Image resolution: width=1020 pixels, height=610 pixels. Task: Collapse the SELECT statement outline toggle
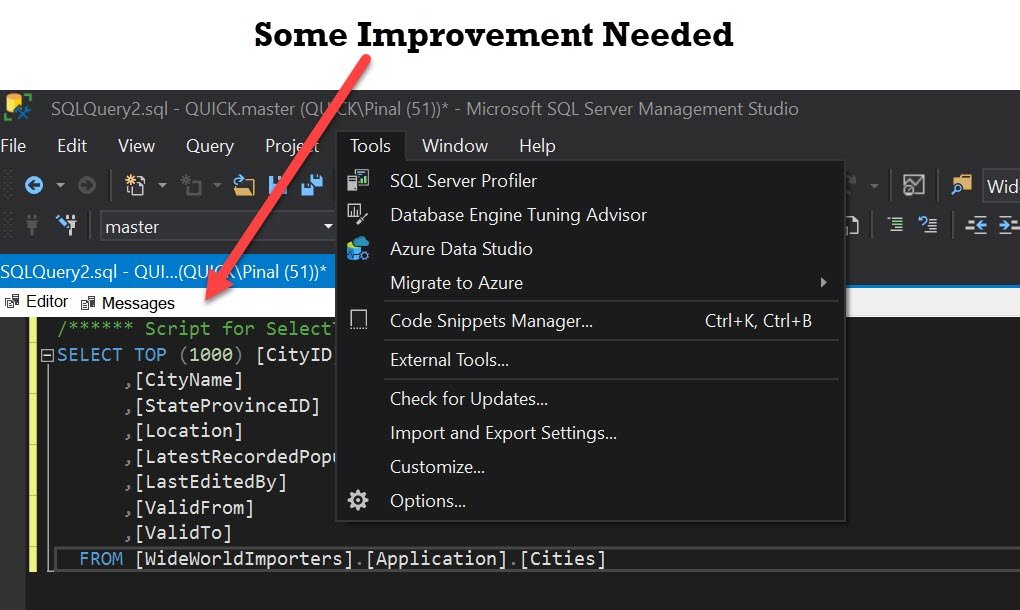47,355
